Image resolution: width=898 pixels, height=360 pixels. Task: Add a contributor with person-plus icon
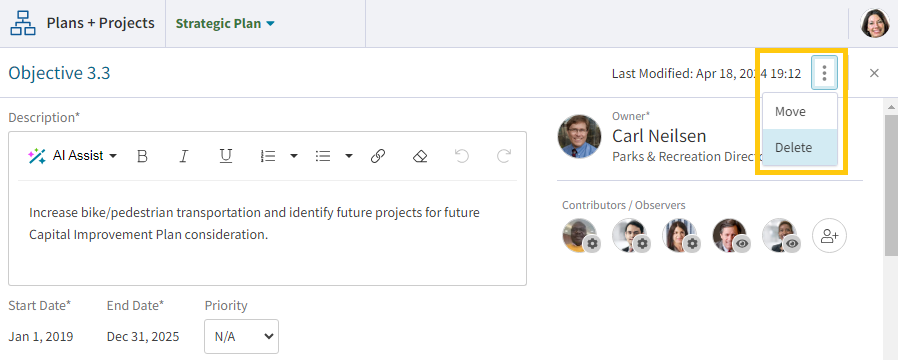[829, 235]
